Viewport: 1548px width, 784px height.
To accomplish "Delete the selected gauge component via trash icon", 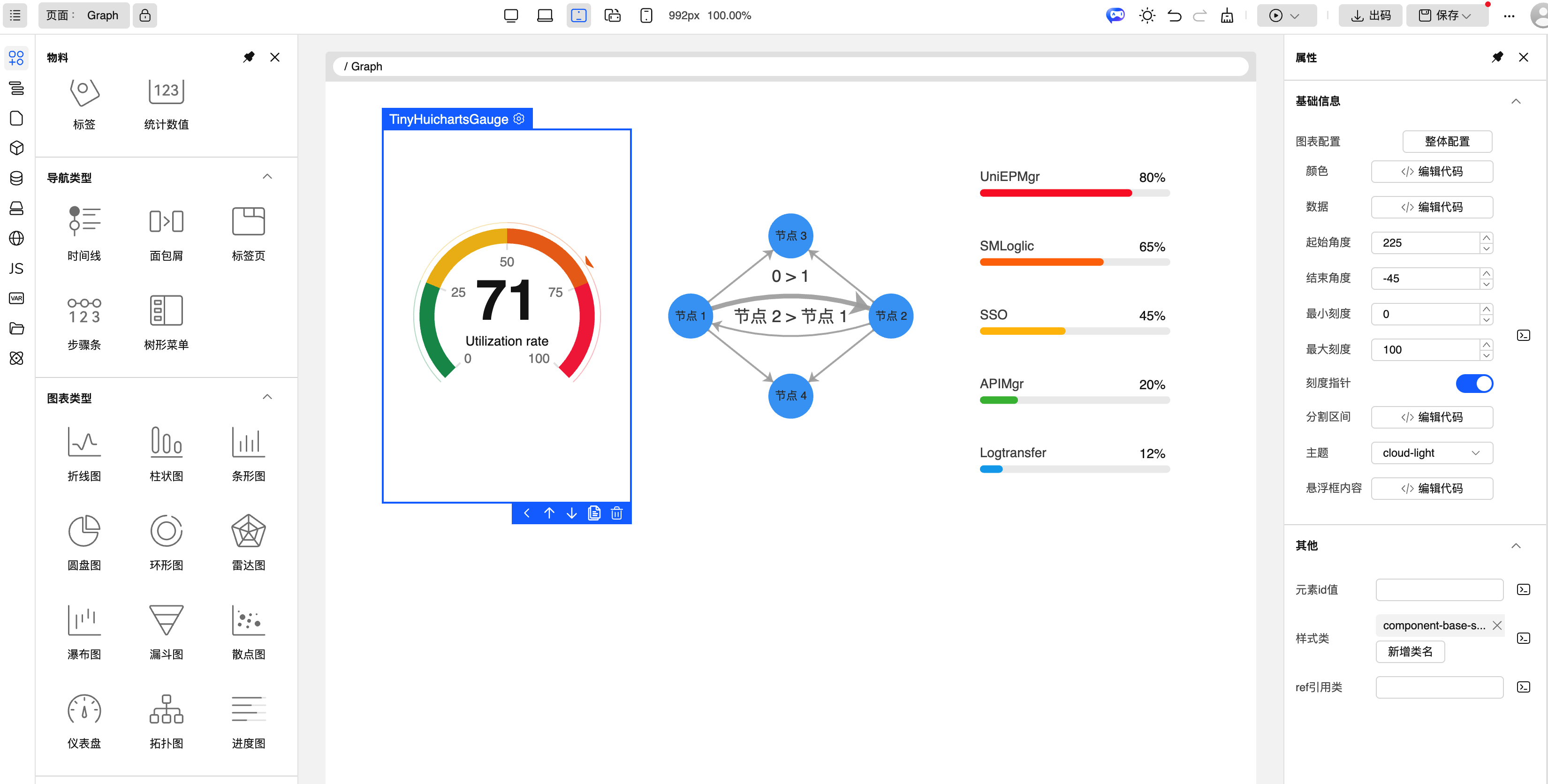I will coord(616,513).
